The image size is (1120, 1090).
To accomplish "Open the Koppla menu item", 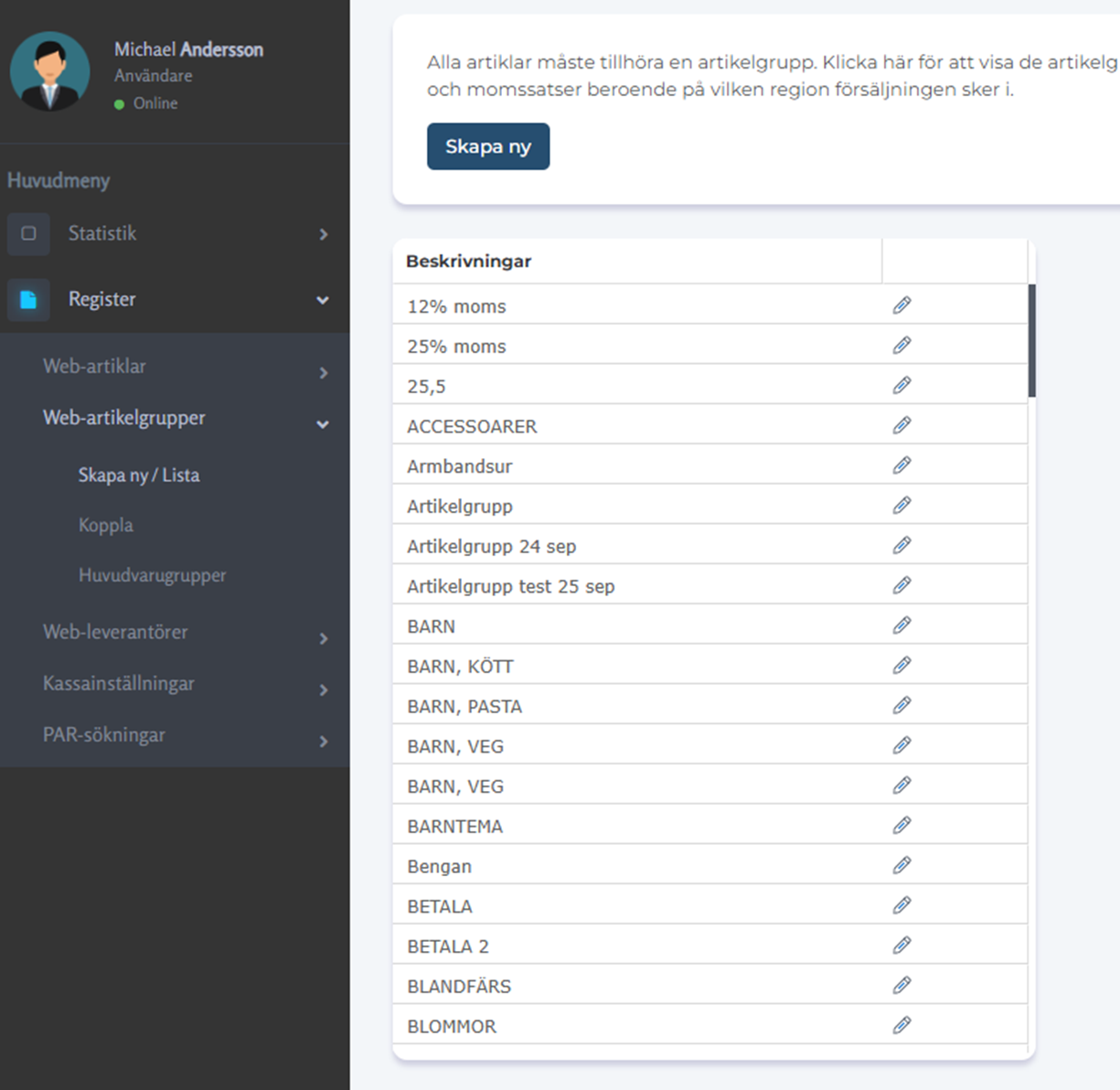I will (106, 526).
